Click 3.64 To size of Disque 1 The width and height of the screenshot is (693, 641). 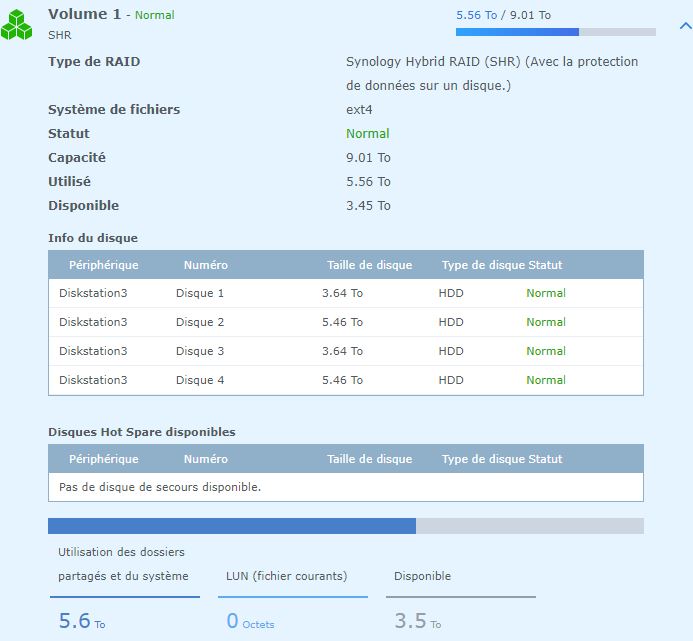342,293
